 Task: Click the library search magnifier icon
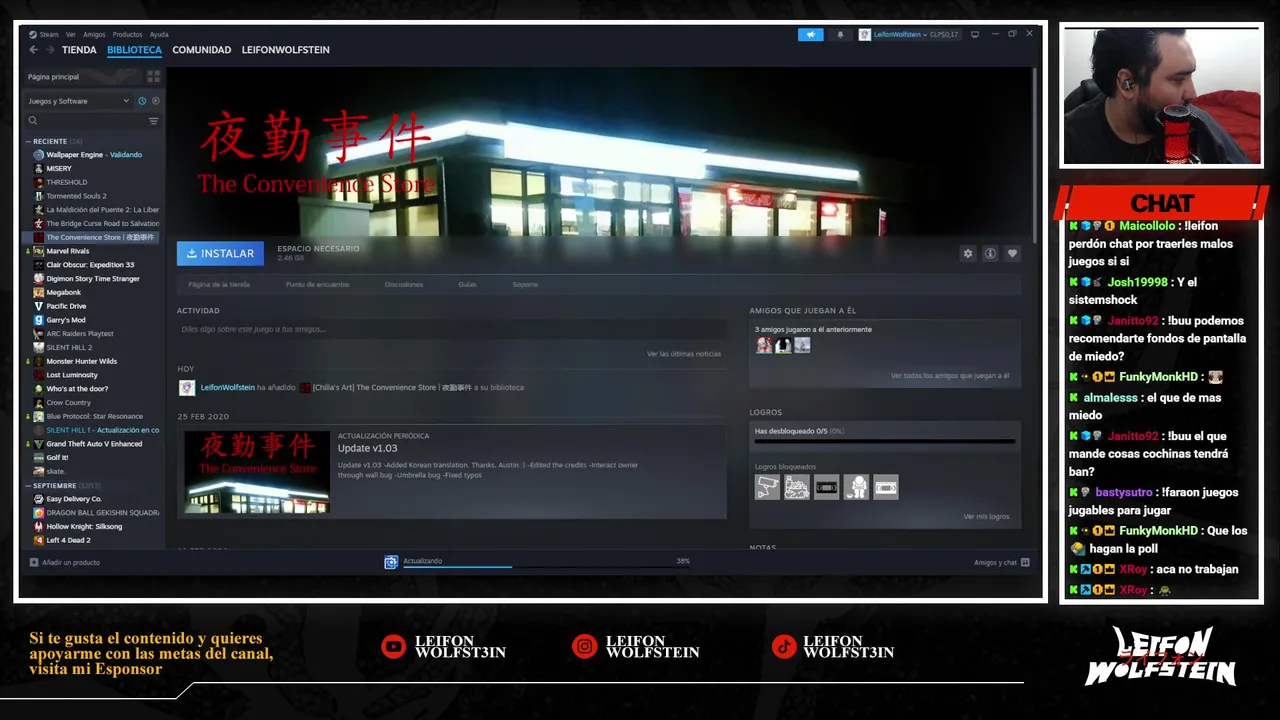point(33,121)
